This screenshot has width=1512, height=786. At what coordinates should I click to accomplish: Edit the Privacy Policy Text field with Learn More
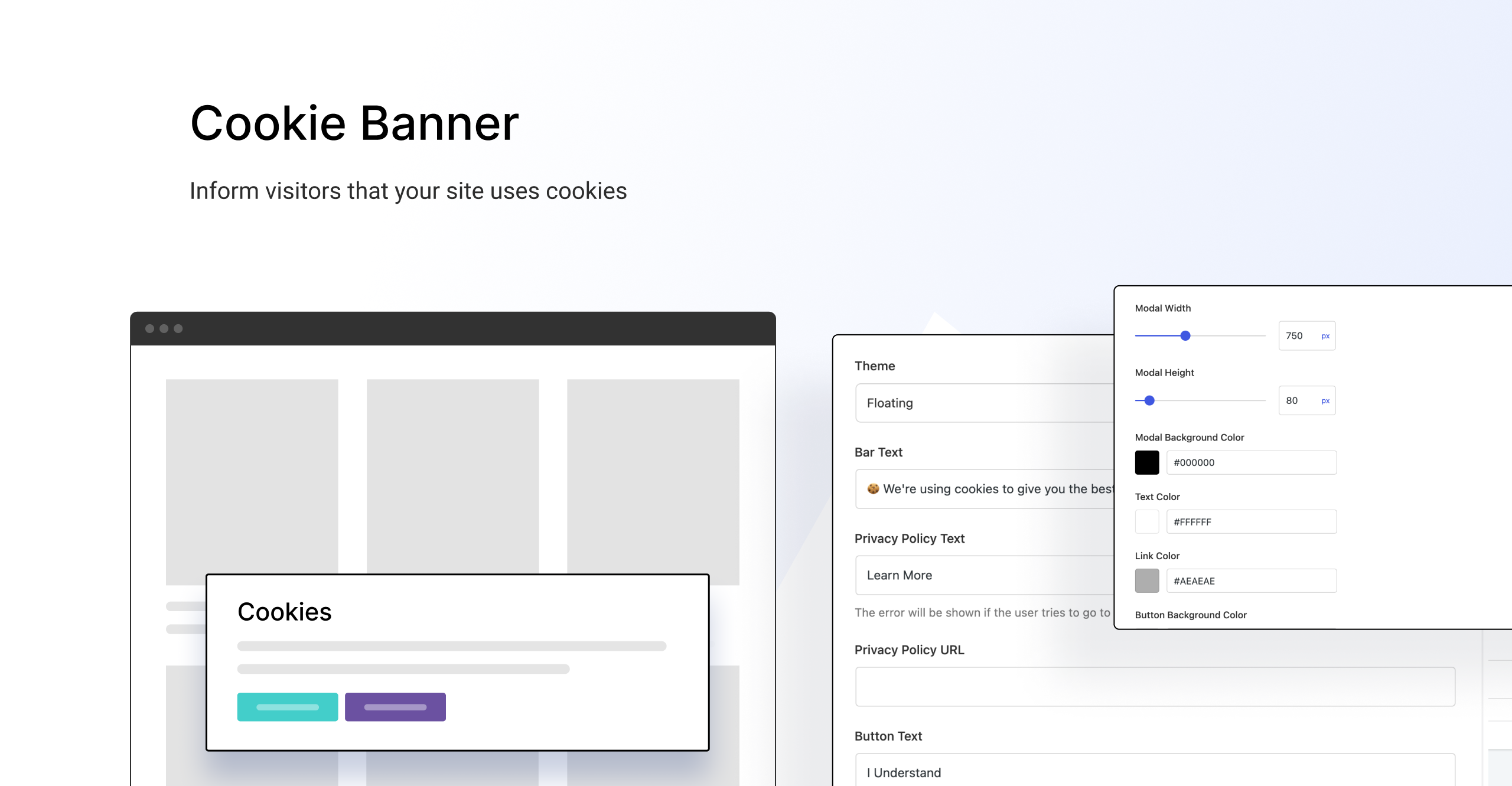coord(985,575)
